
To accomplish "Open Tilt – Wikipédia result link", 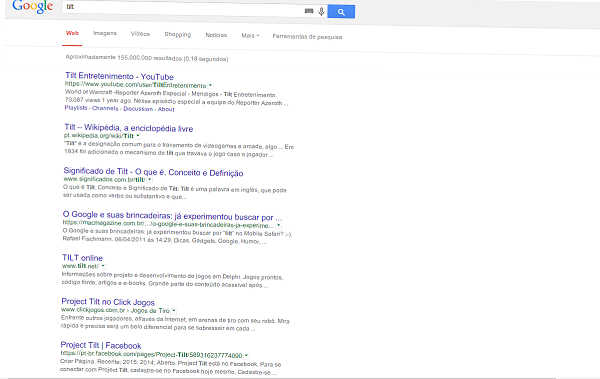I will pos(129,127).
